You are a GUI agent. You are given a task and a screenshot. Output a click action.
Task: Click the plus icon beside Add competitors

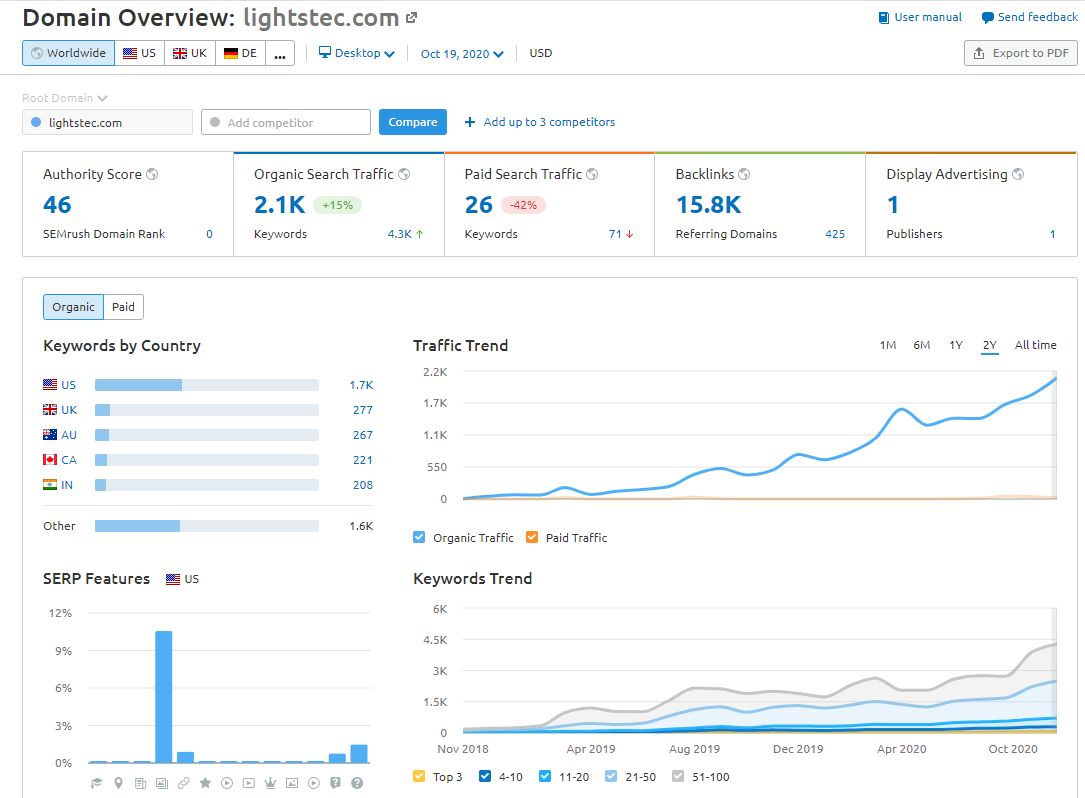click(470, 122)
